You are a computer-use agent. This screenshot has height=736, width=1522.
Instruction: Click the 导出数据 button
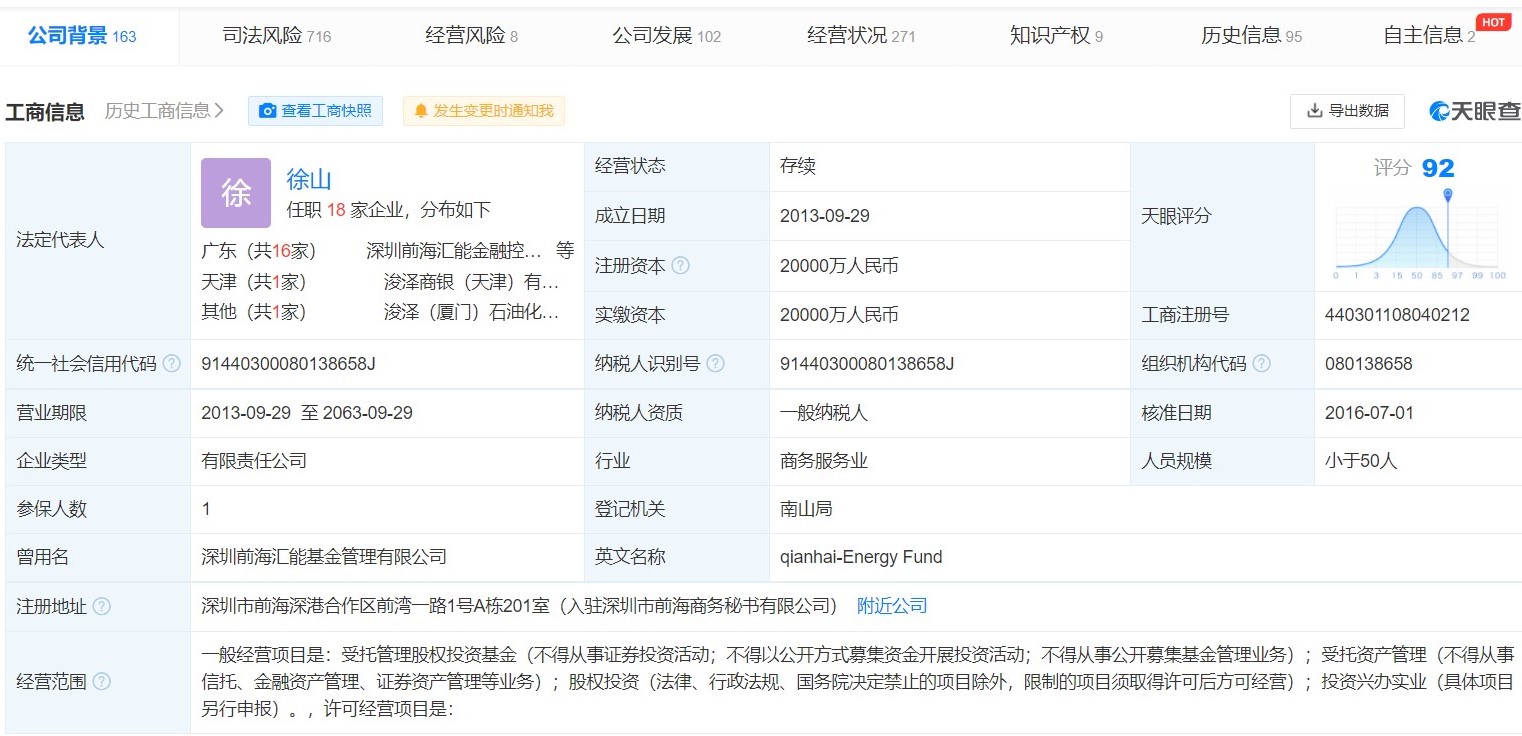point(1347,111)
